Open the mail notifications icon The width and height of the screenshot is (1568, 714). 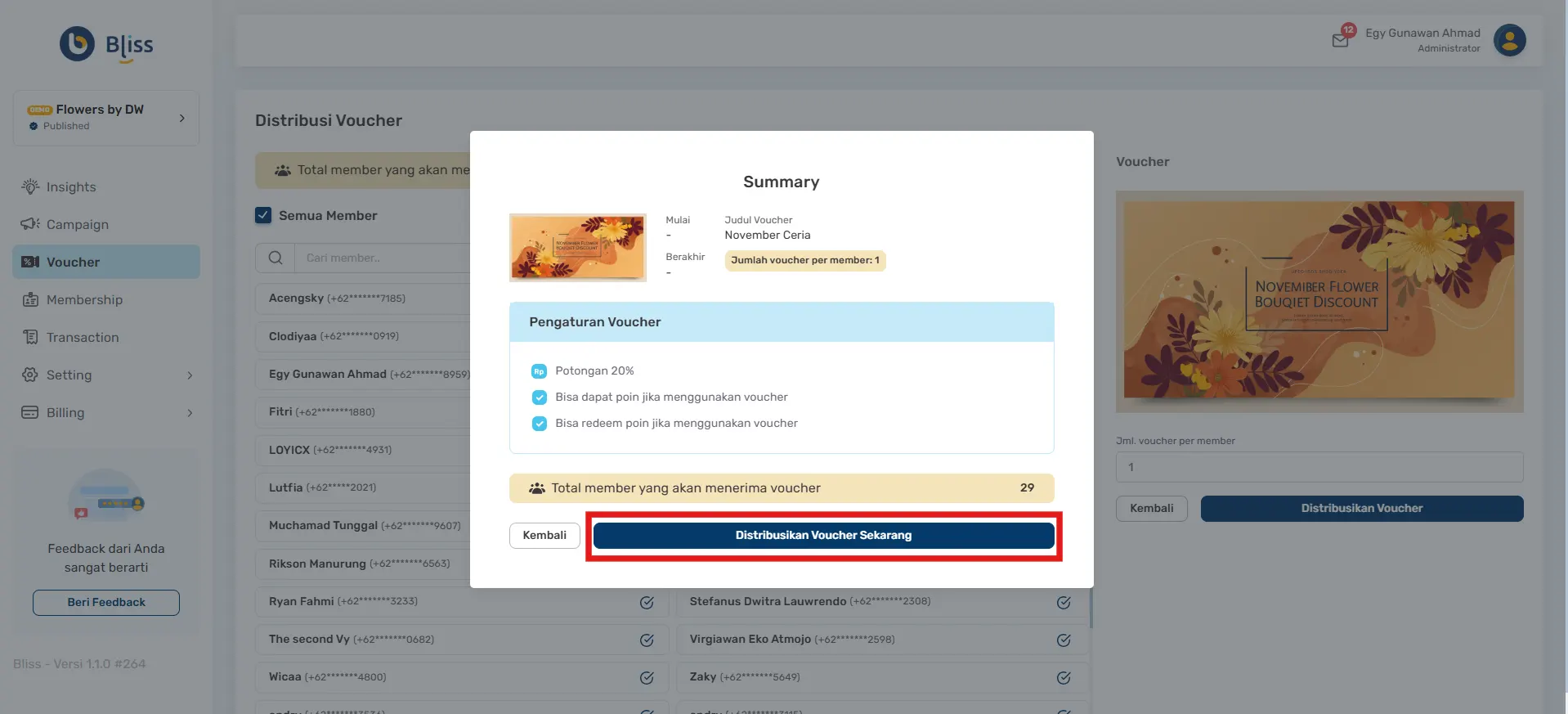tap(1340, 40)
